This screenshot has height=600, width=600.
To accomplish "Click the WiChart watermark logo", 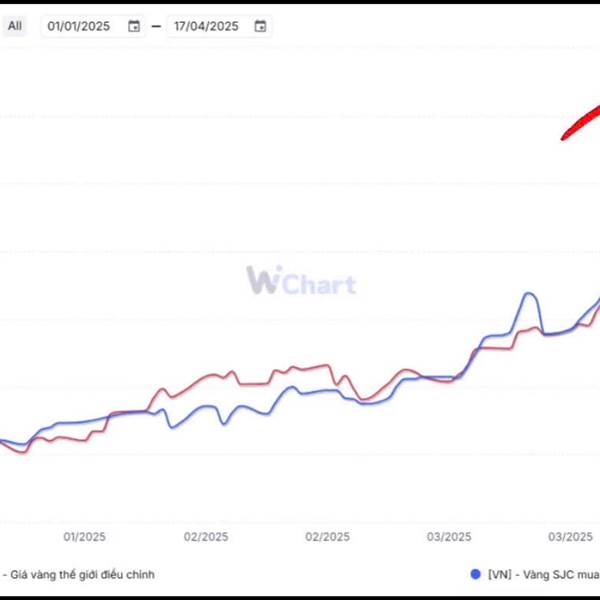I will pyautogui.click(x=301, y=280).
